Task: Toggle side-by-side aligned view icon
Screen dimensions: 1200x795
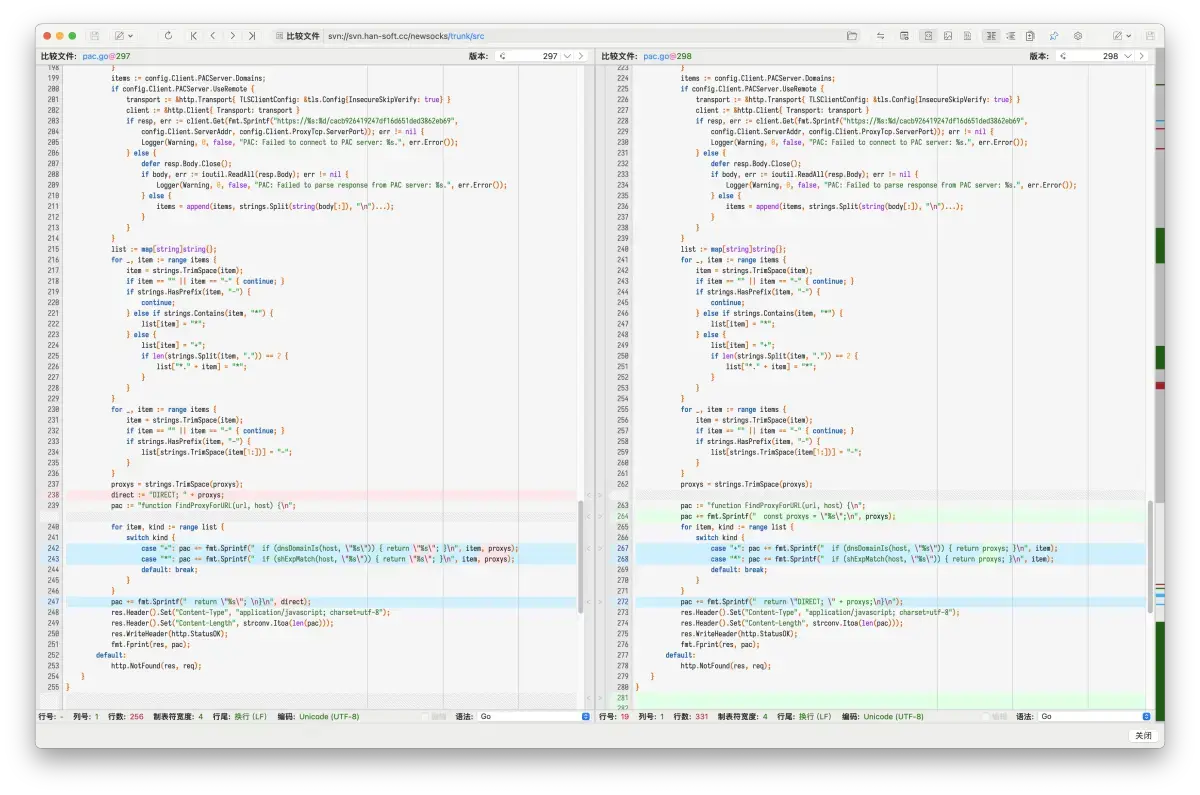Action: pyautogui.click(x=991, y=36)
